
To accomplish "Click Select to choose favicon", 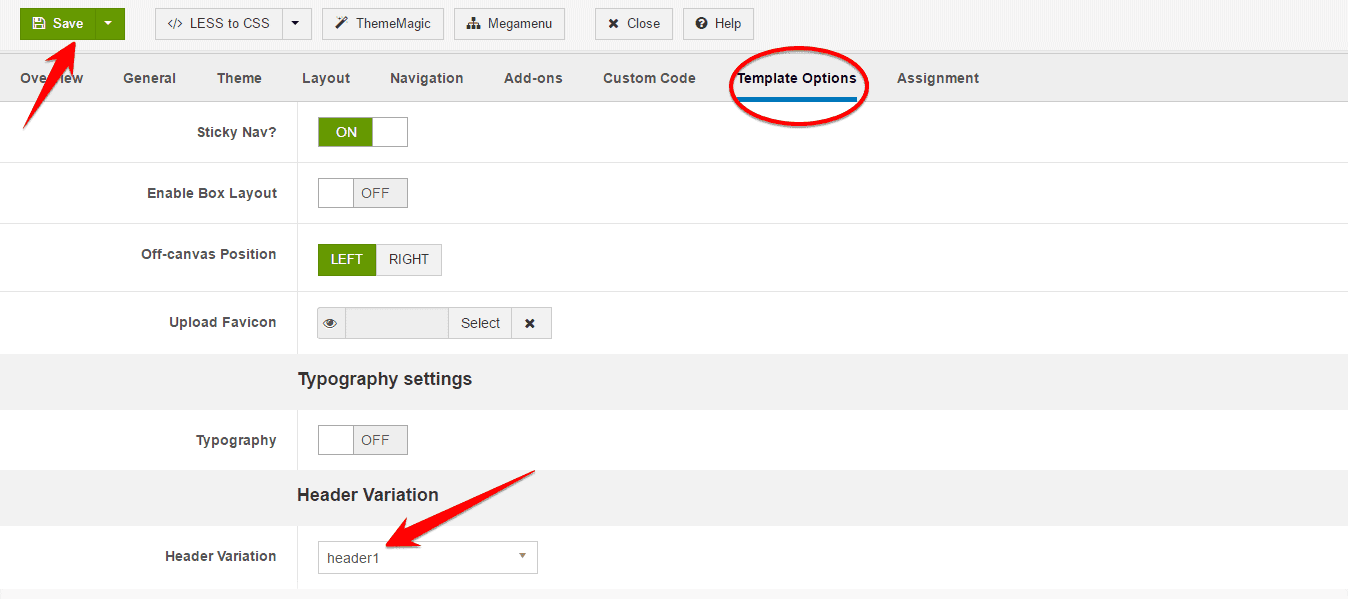I will [x=480, y=323].
